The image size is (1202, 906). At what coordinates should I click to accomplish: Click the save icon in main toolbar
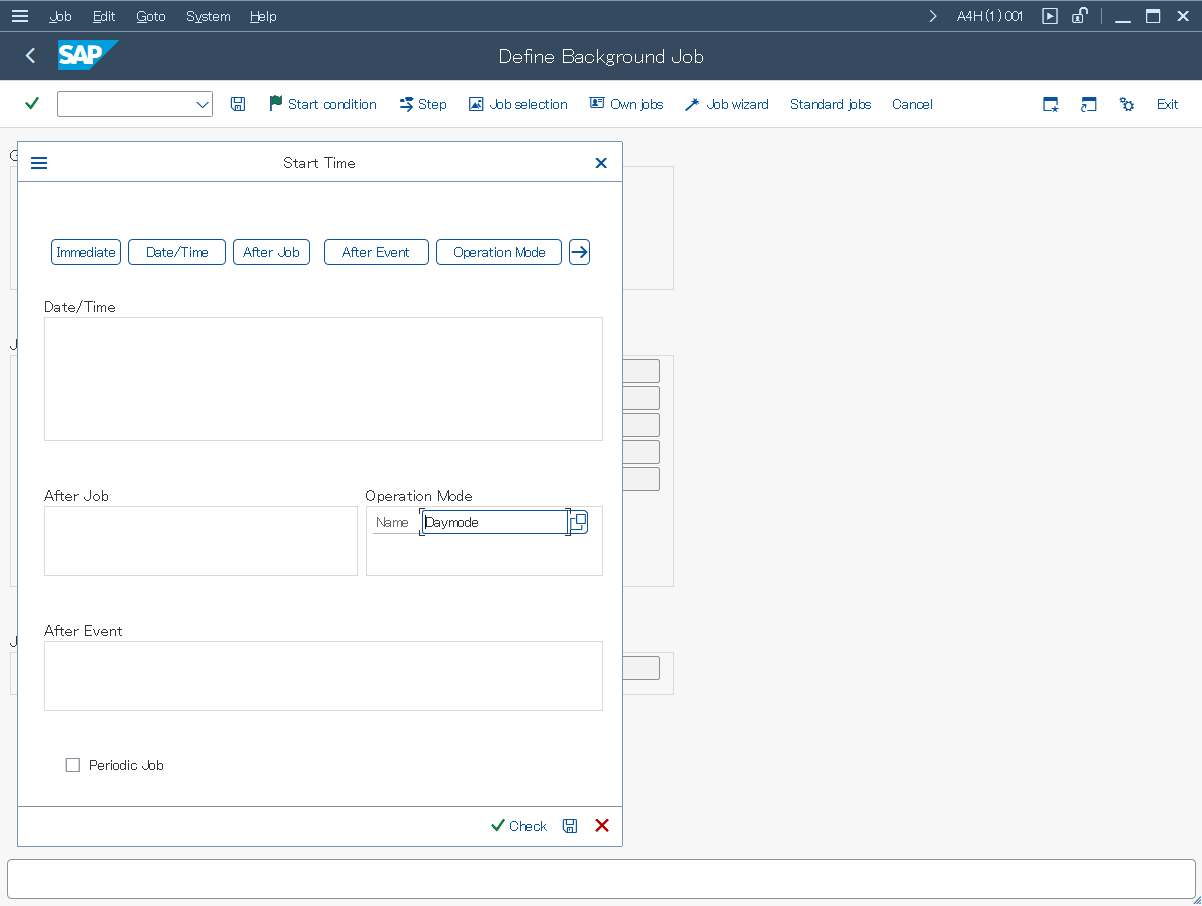tap(238, 104)
